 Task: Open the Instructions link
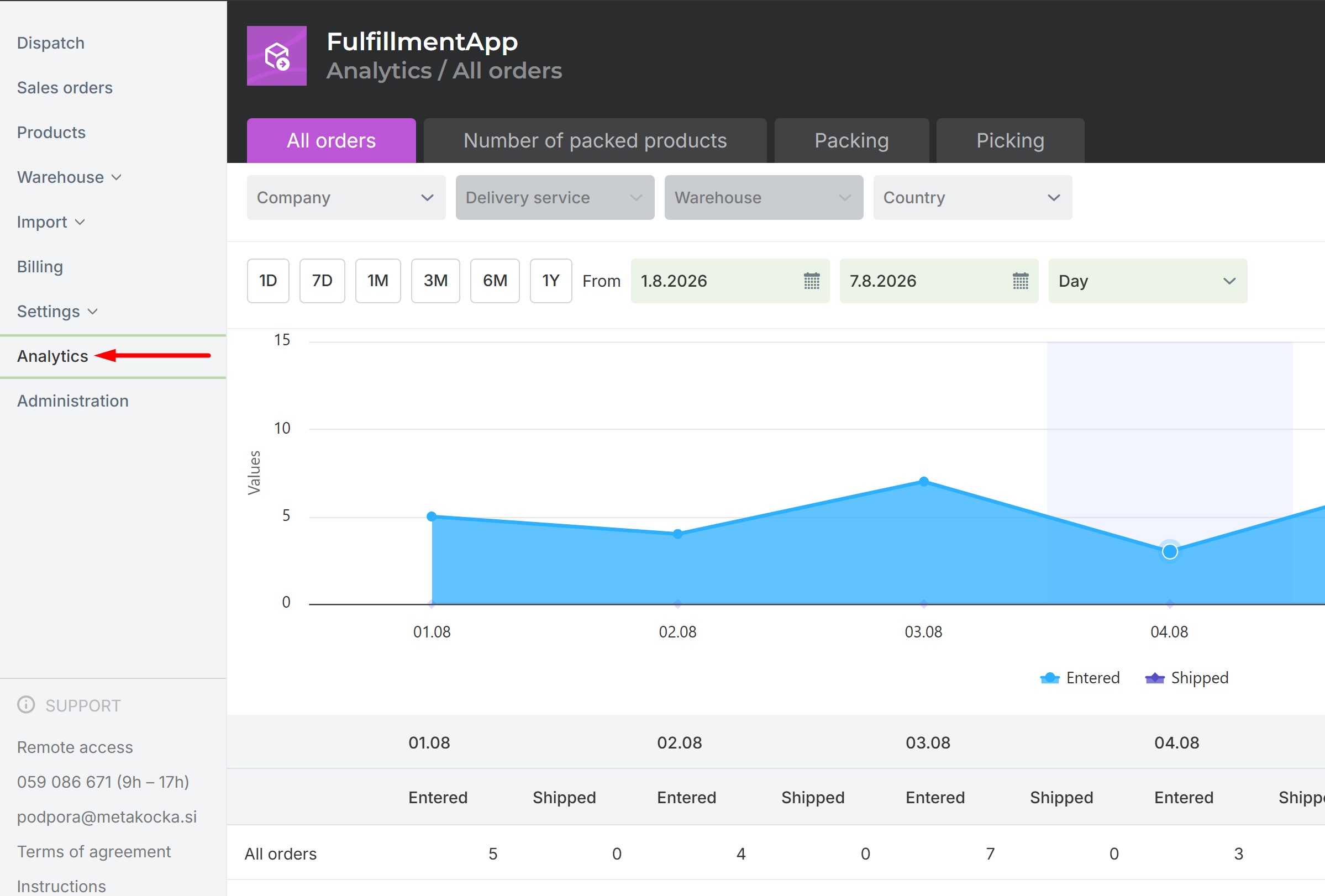tap(61, 886)
